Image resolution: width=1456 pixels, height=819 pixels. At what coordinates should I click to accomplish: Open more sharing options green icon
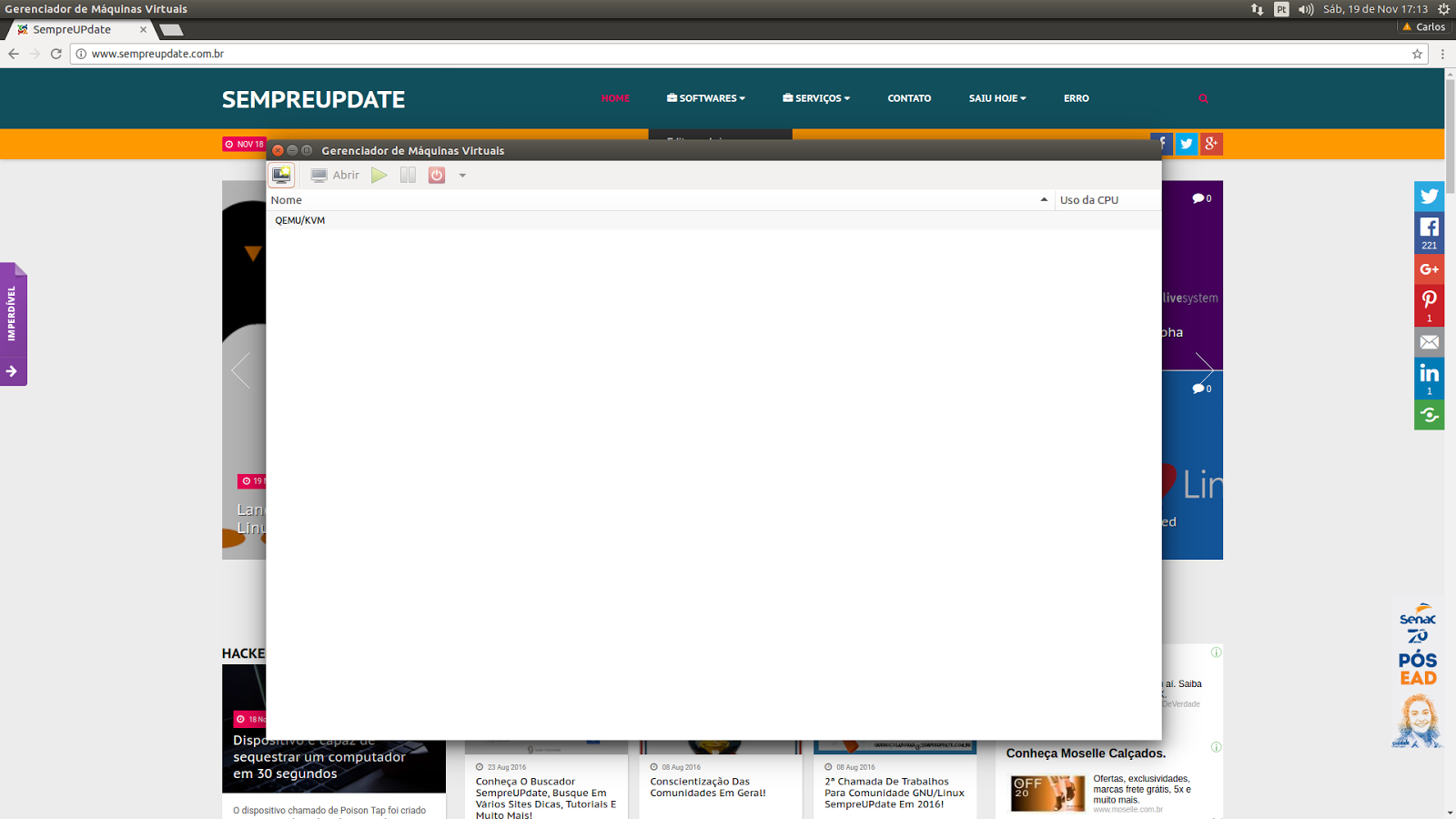pyautogui.click(x=1429, y=415)
